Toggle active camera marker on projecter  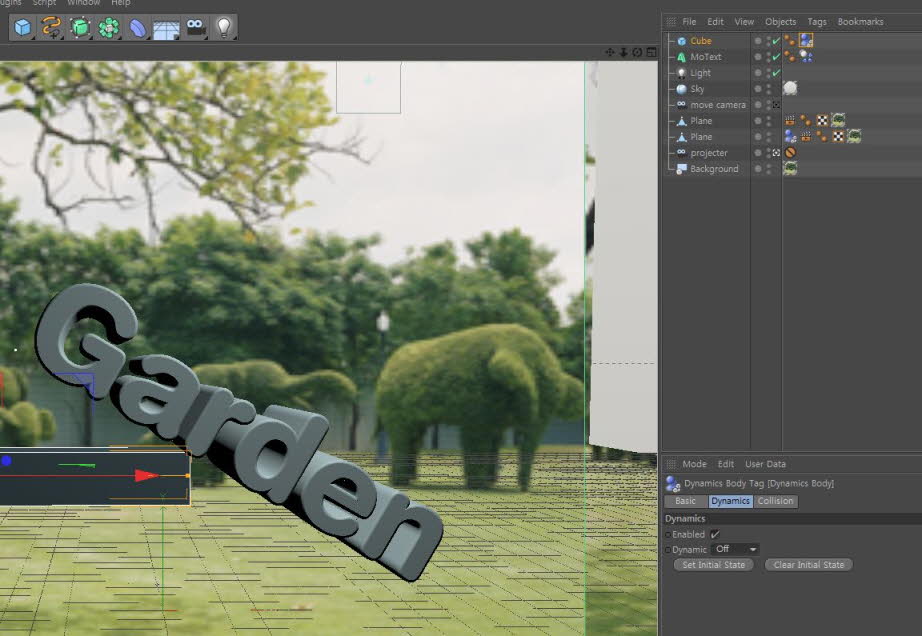pos(776,153)
